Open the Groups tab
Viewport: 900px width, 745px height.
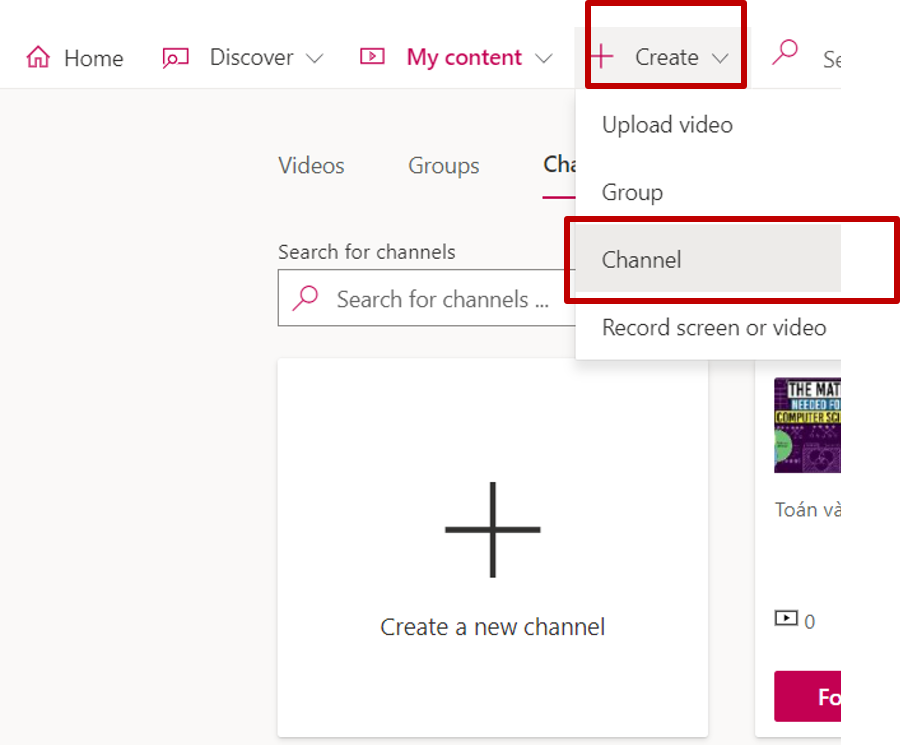click(x=443, y=166)
